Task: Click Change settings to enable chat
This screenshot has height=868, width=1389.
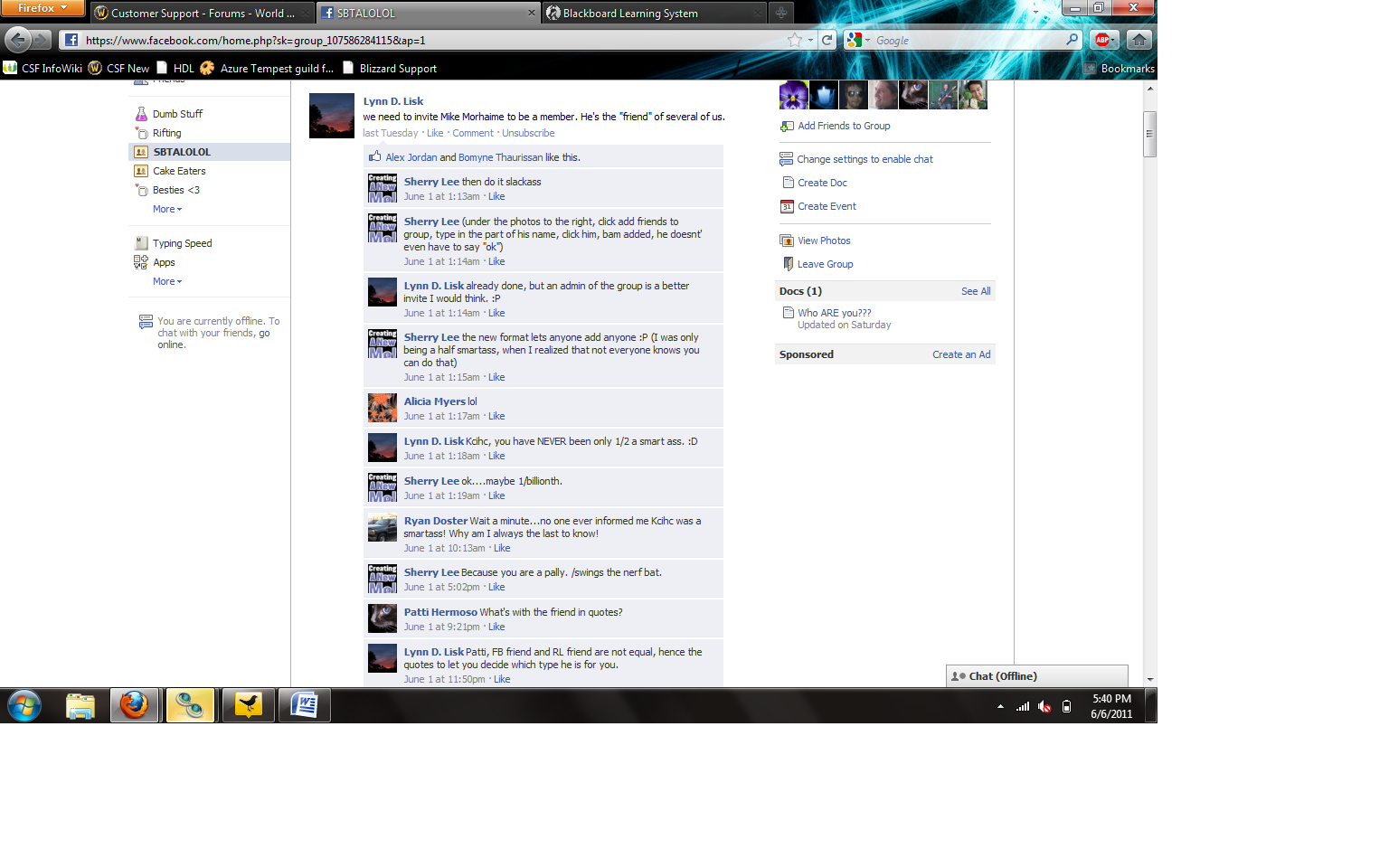Action: (865, 159)
